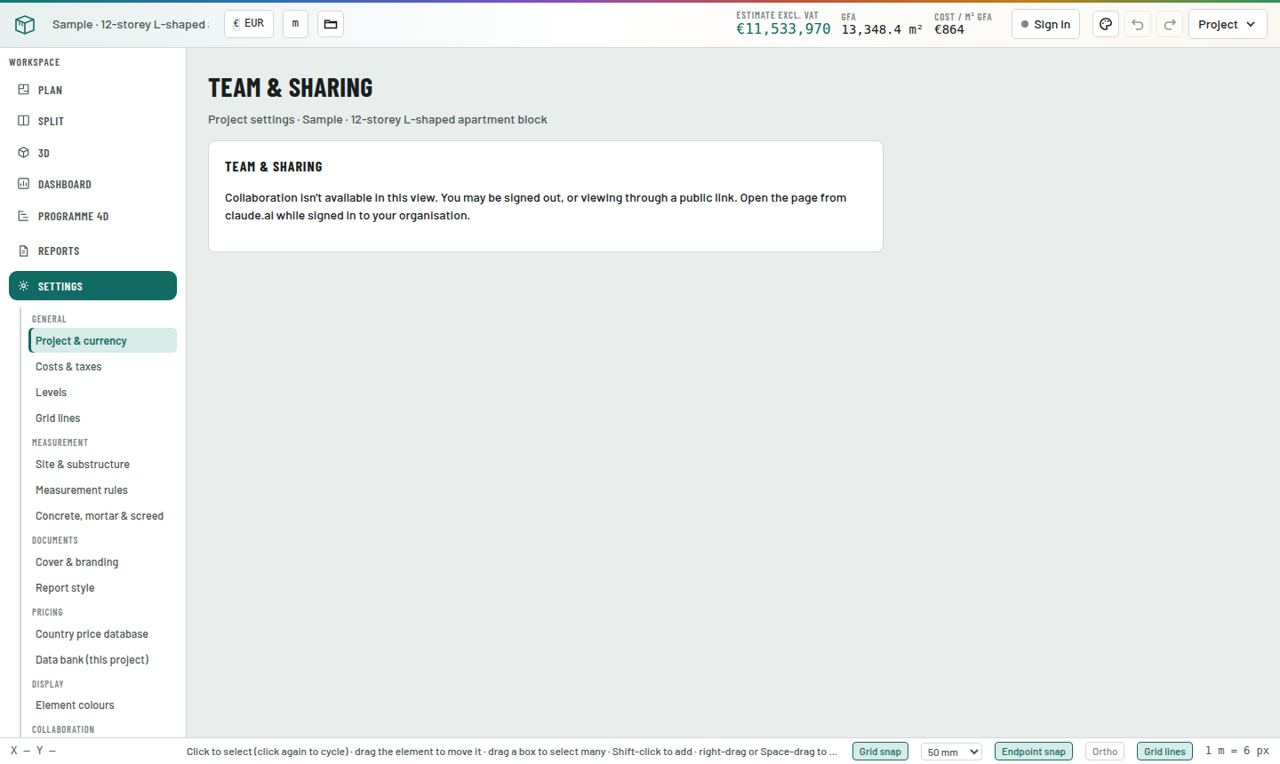This screenshot has width=1280, height=764.
Task: Open the project folder icon button
Action: (x=330, y=24)
